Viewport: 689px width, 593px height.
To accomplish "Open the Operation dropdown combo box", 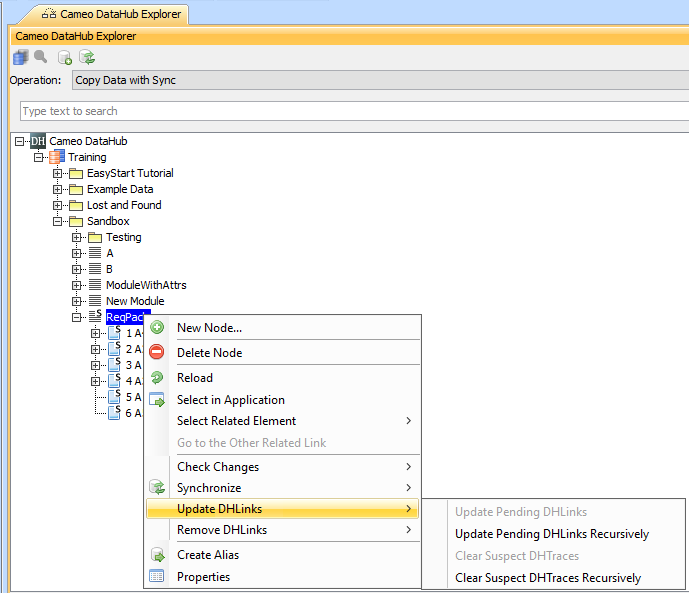I will (378, 80).
